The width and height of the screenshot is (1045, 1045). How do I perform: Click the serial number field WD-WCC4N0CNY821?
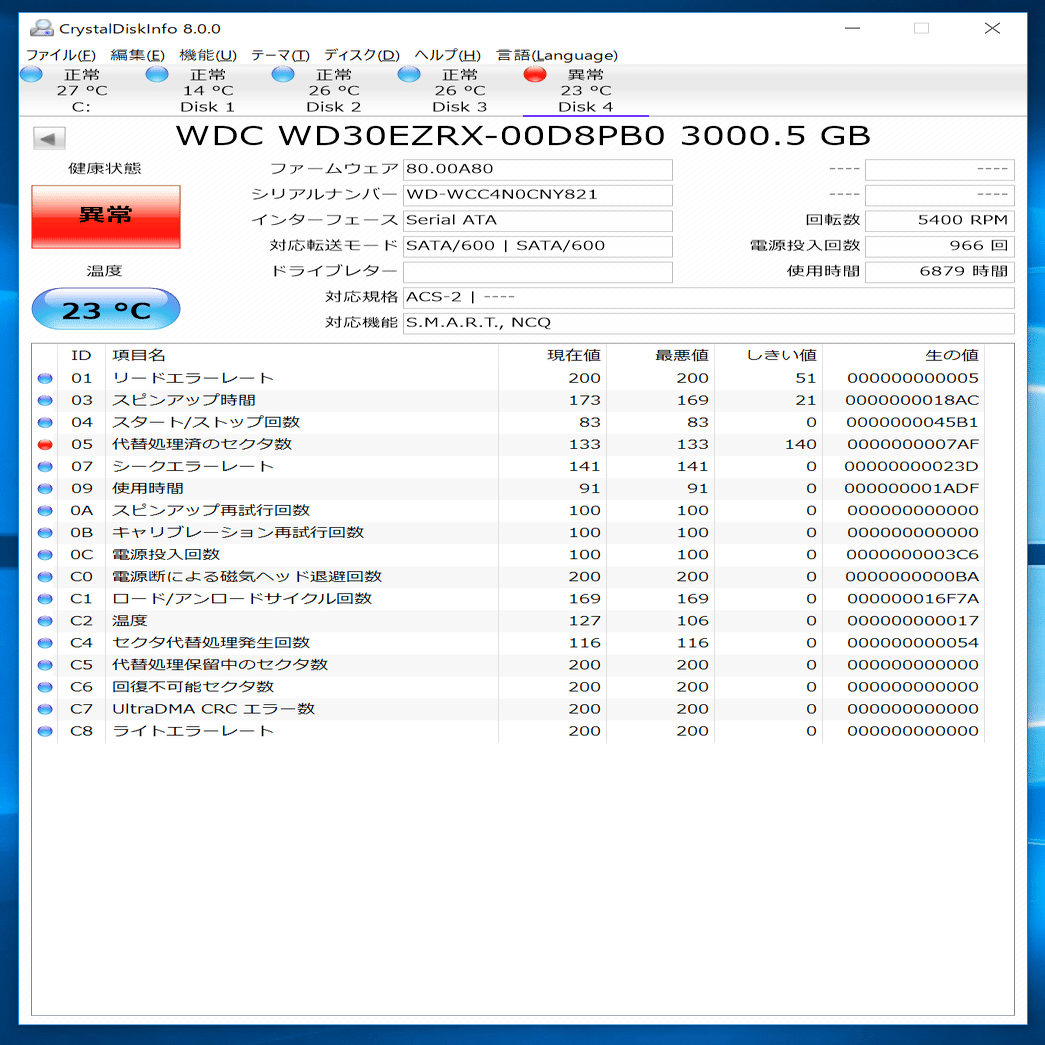pyautogui.click(x=538, y=195)
